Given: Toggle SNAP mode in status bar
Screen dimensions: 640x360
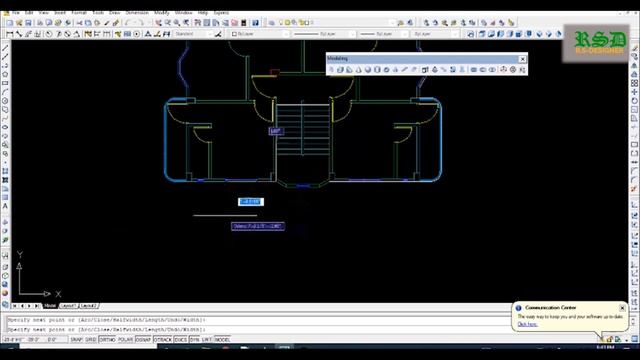Looking at the screenshot, I should pyautogui.click(x=76, y=340).
